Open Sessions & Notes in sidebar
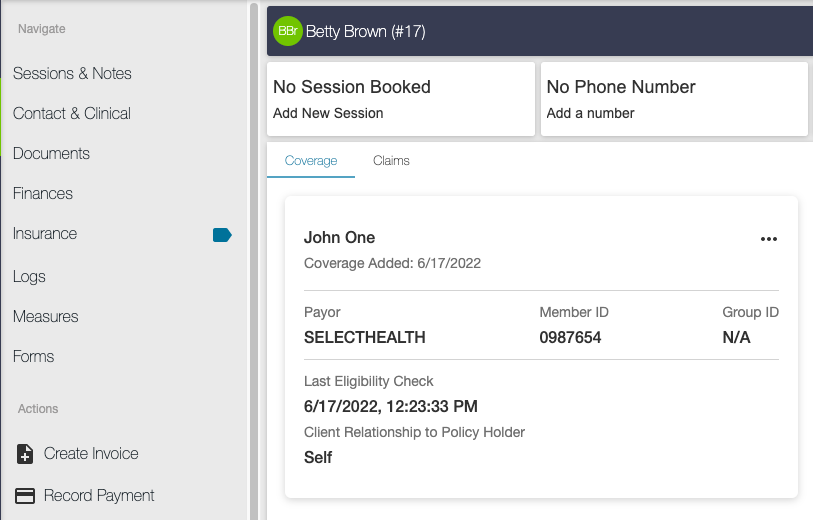 click(72, 74)
